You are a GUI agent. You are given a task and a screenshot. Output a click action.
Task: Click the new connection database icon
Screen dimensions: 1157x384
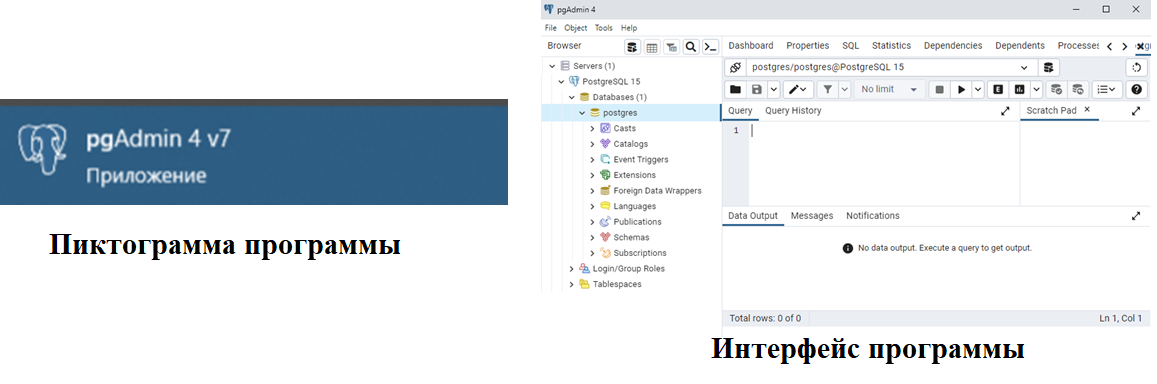tap(1049, 67)
